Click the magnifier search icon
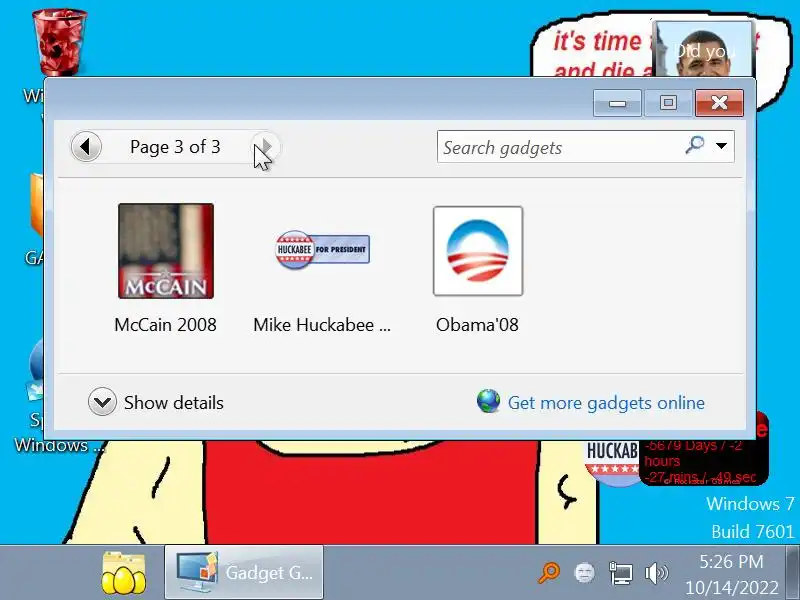800x600 pixels. pos(694,145)
